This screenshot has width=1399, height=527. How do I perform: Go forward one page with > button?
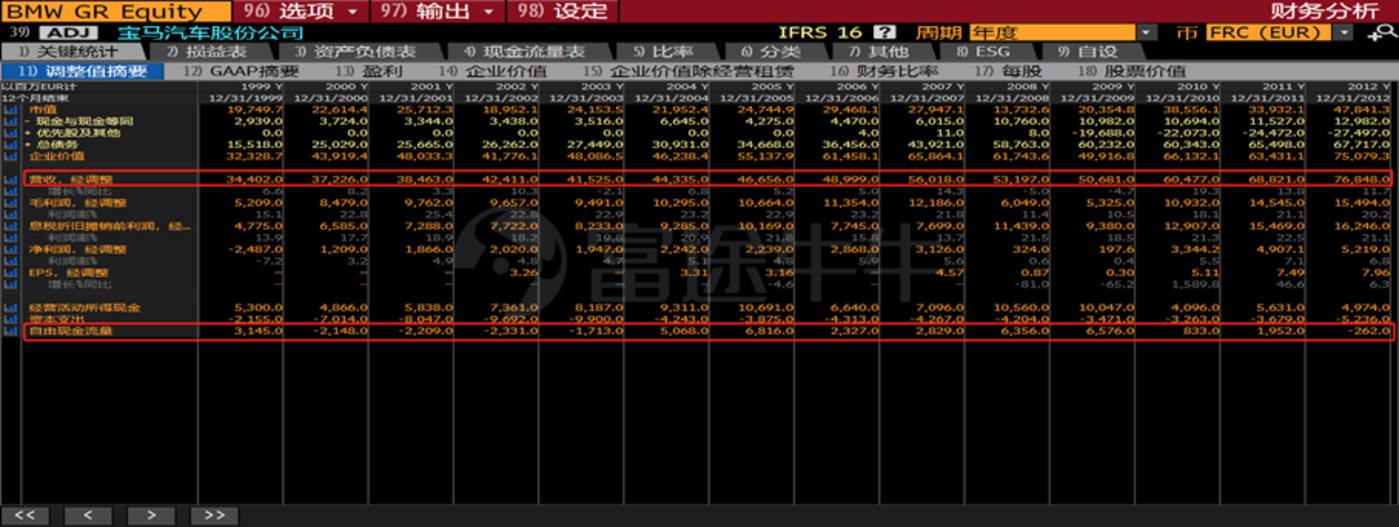tap(151, 514)
